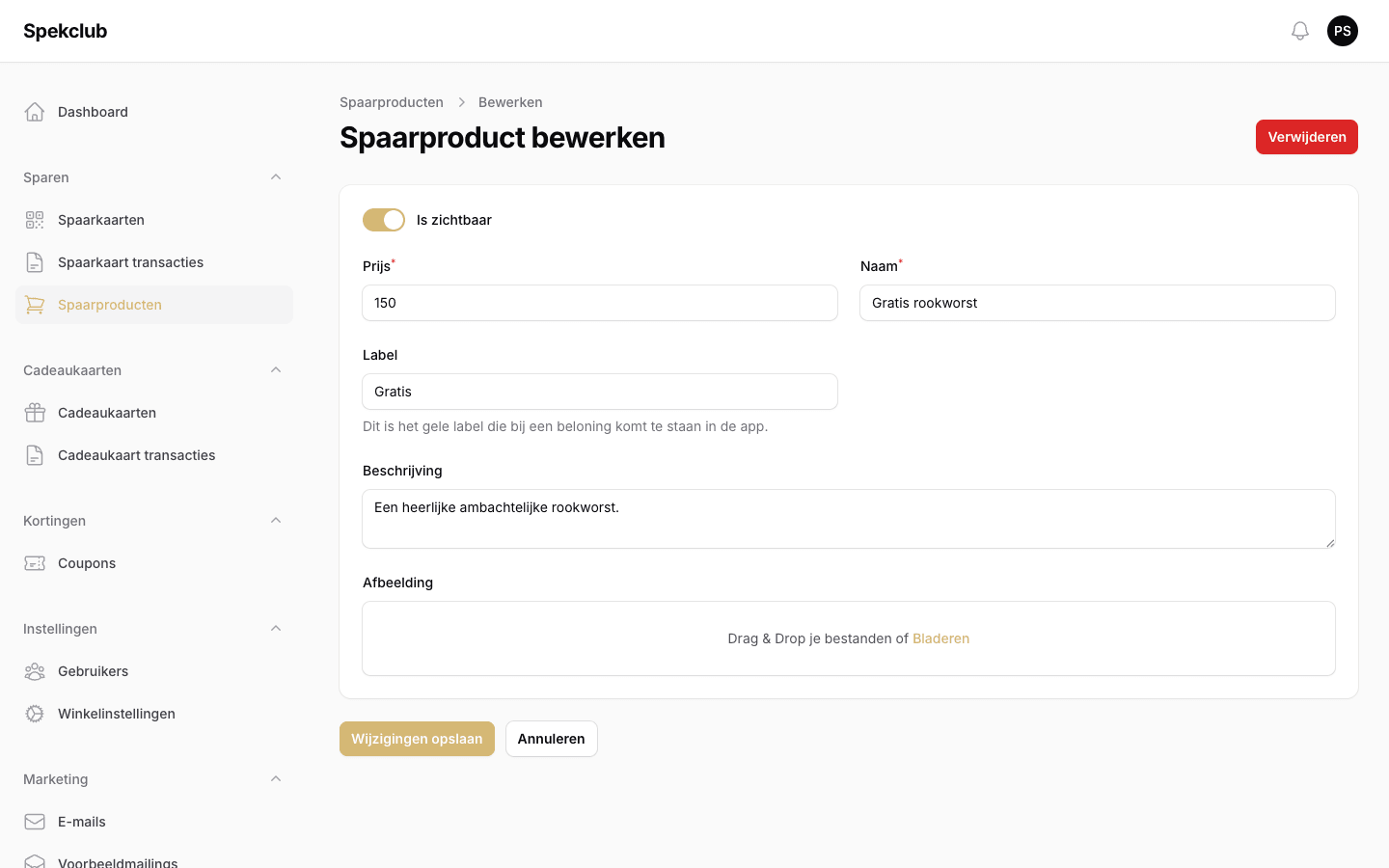1389x868 pixels.
Task: Click into the Beschrijving textarea
Action: [849, 519]
